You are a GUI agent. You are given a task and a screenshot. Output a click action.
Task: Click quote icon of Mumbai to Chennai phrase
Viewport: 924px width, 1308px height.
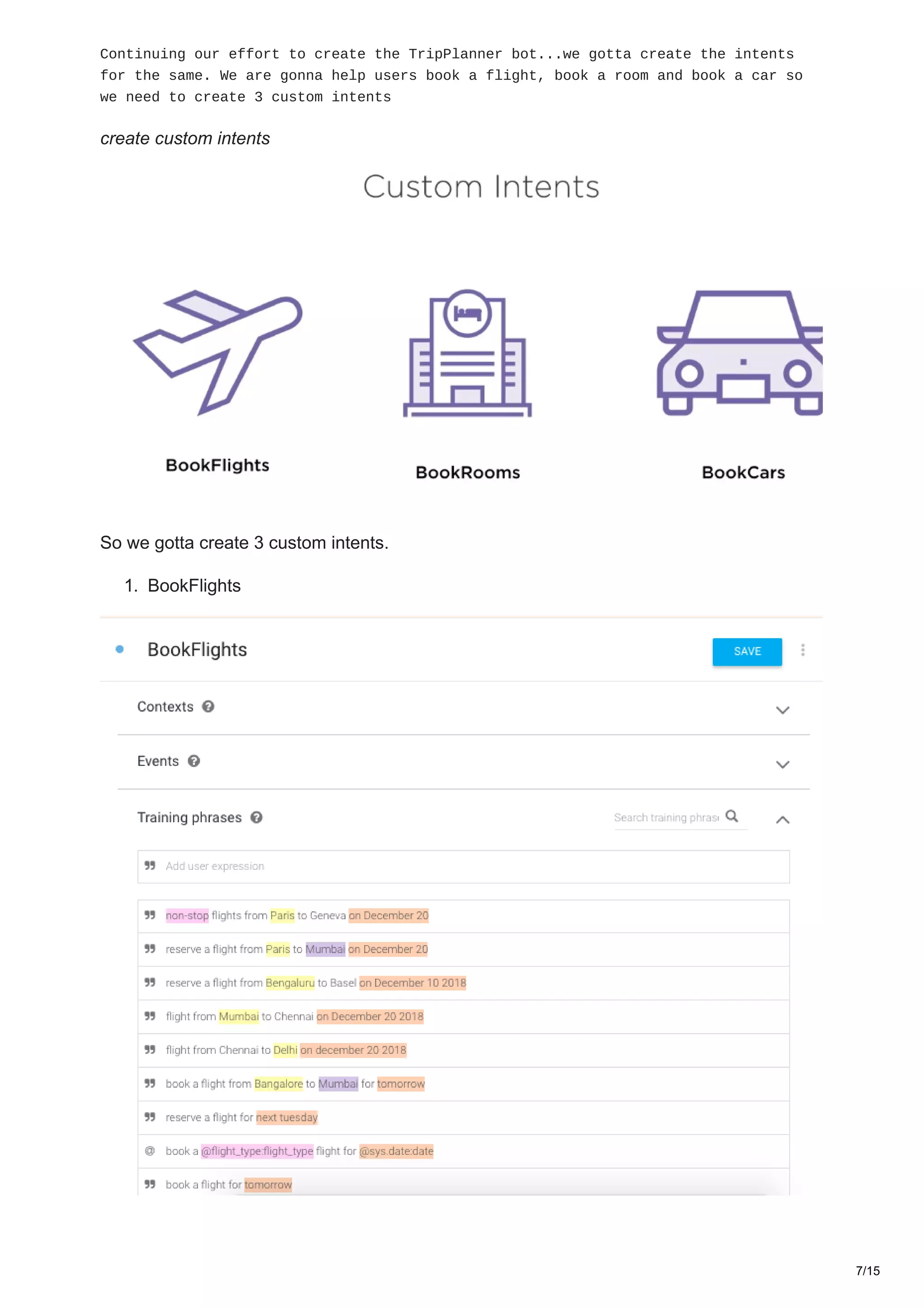[150, 1016]
